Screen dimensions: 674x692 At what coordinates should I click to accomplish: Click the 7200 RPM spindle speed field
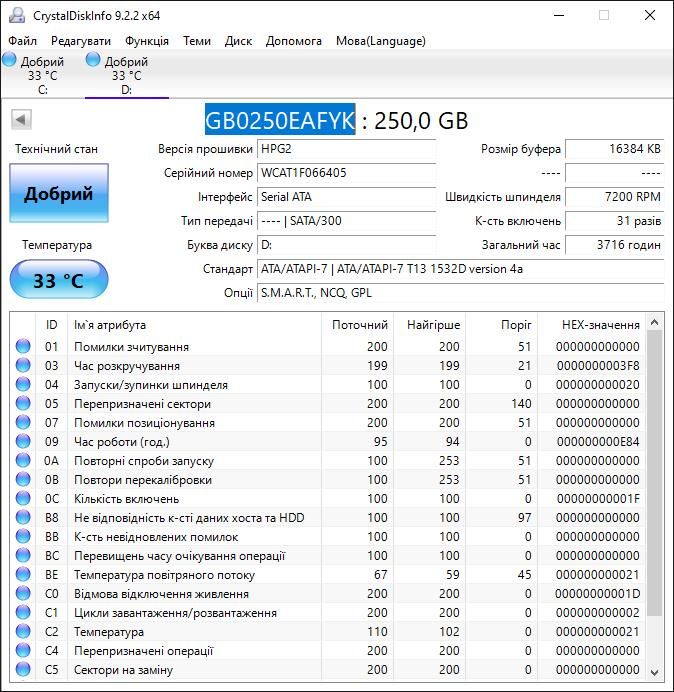(614, 197)
